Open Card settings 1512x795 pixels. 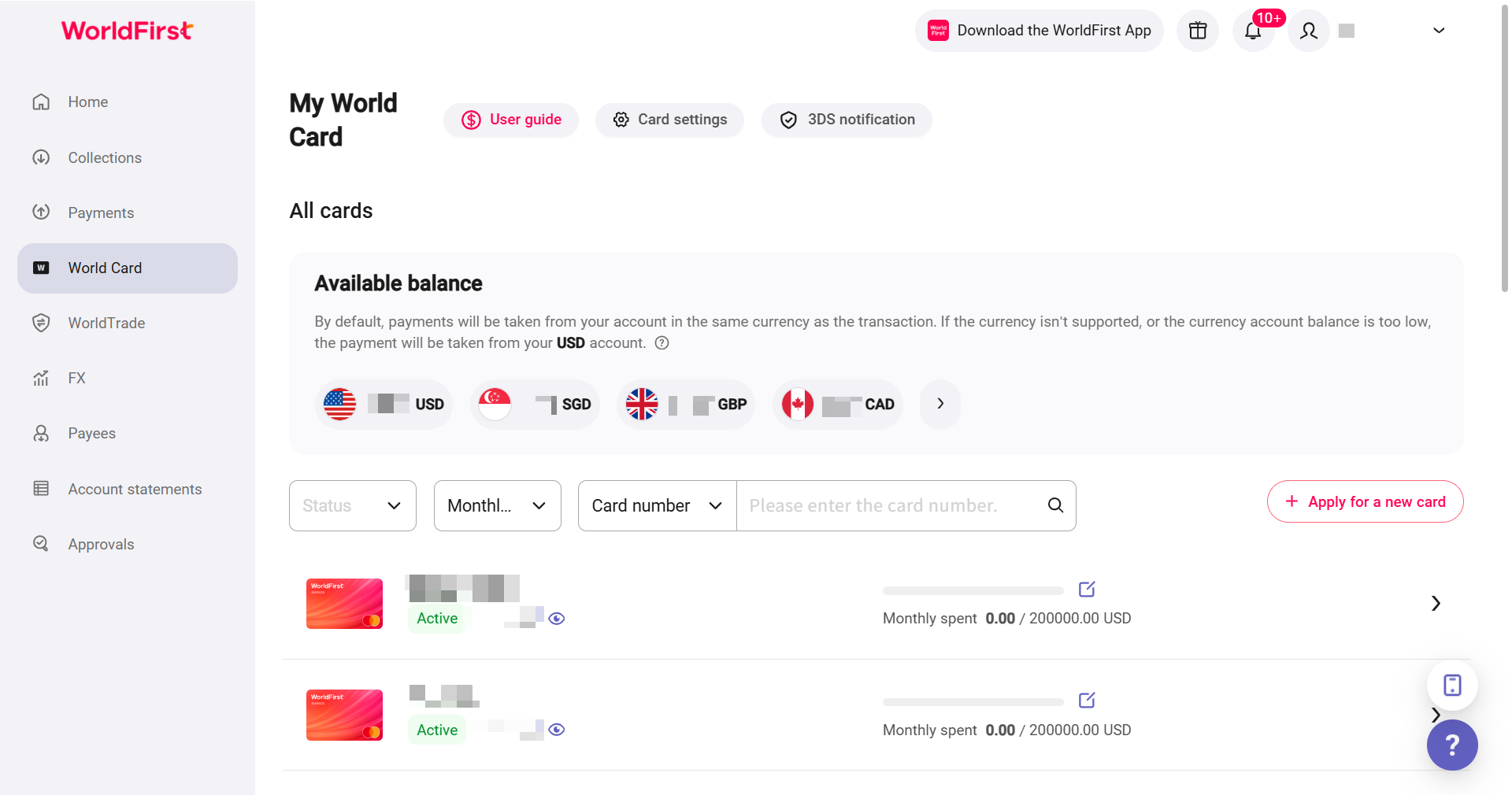[669, 120]
